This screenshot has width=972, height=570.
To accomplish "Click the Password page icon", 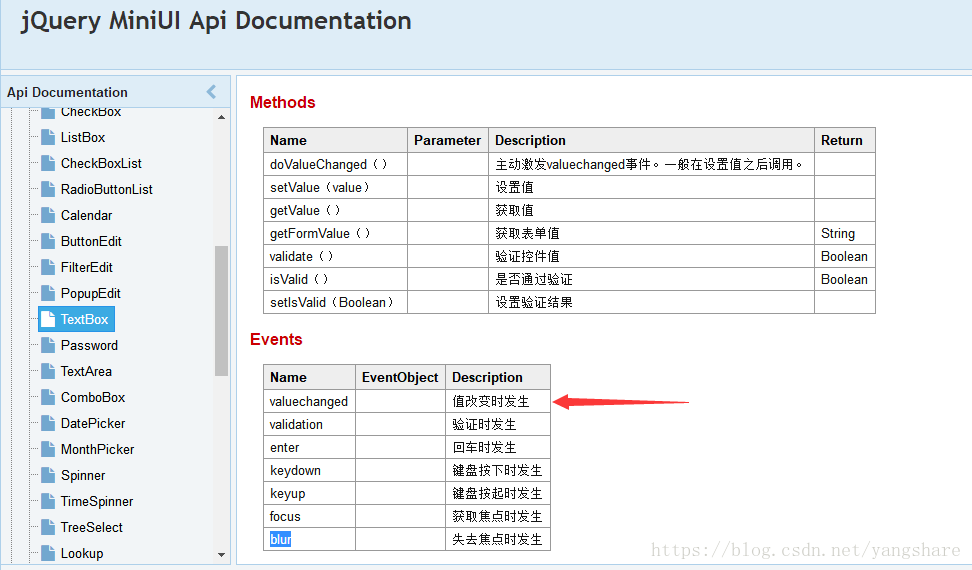I will (48, 345).
